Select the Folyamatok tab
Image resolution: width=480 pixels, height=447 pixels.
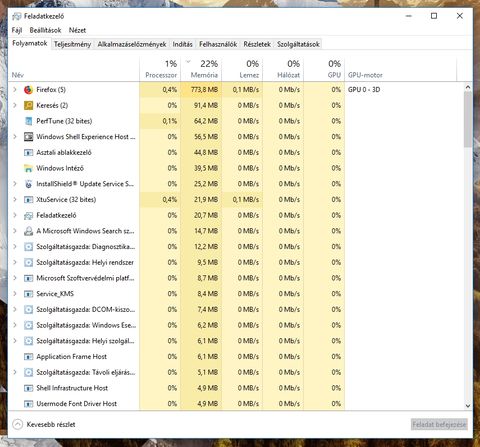(30, 44)
